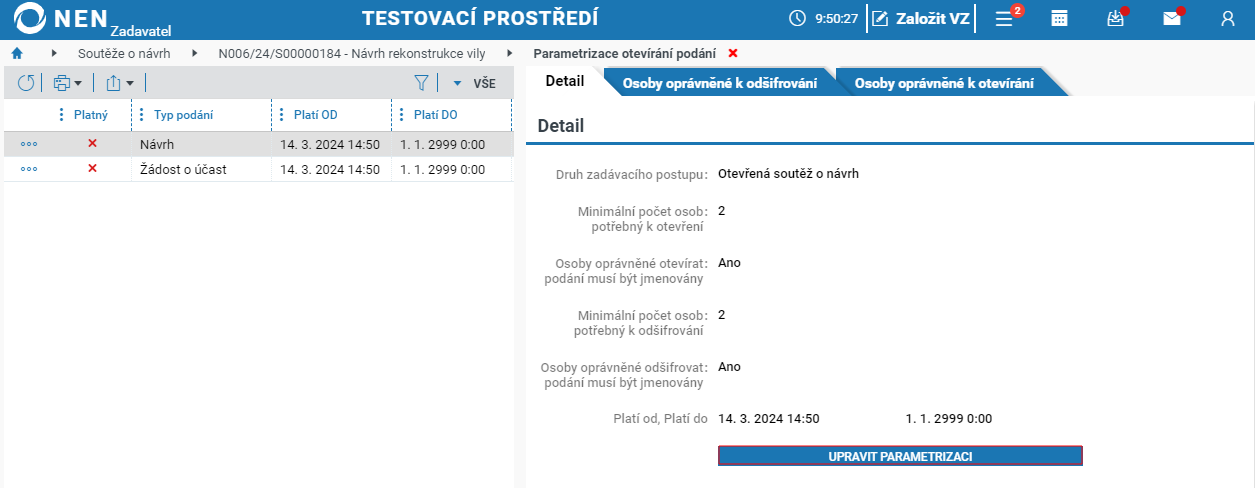1255x488 pixels.
Task: Open column options for Typ podání
Action: 141,115
